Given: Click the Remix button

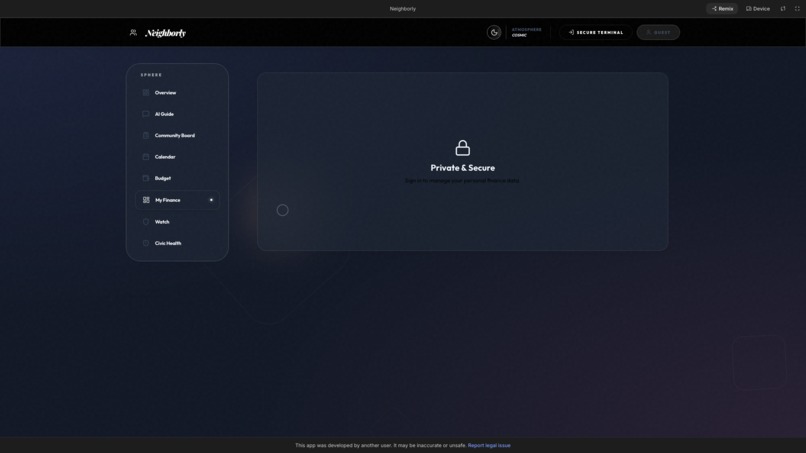Looking at the screenshot, I should click(x=722, y=9).
